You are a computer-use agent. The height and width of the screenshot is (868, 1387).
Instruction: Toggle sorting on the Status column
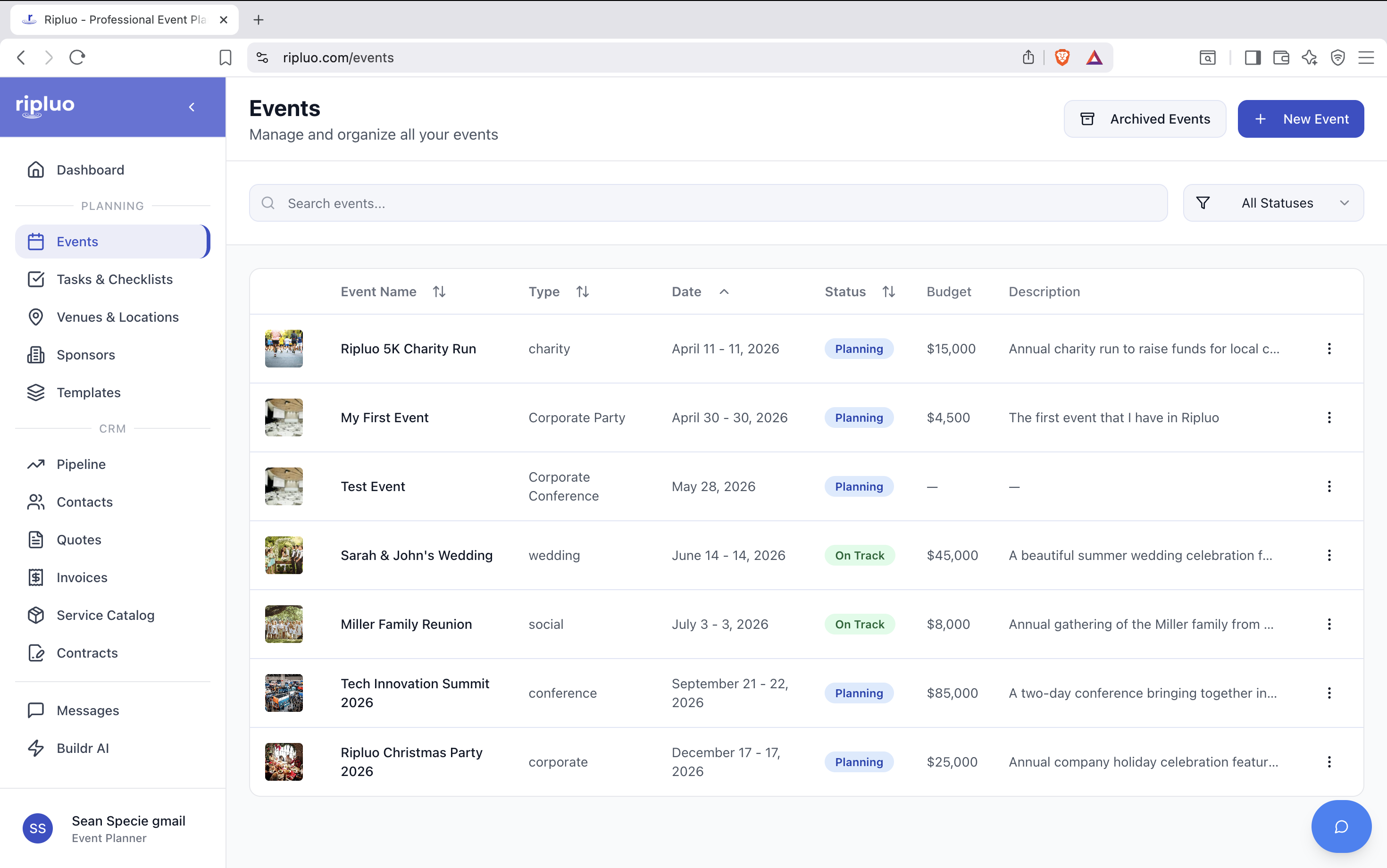(888, 292)
